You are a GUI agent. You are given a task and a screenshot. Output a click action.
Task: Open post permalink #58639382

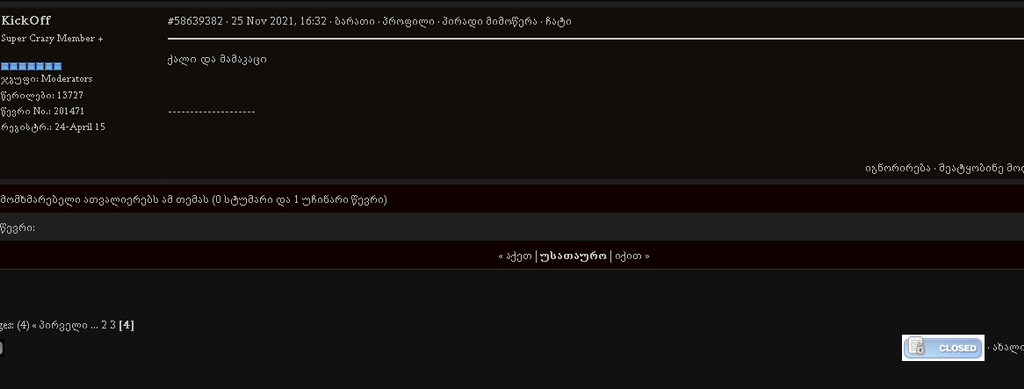click(x=196, y=22)
